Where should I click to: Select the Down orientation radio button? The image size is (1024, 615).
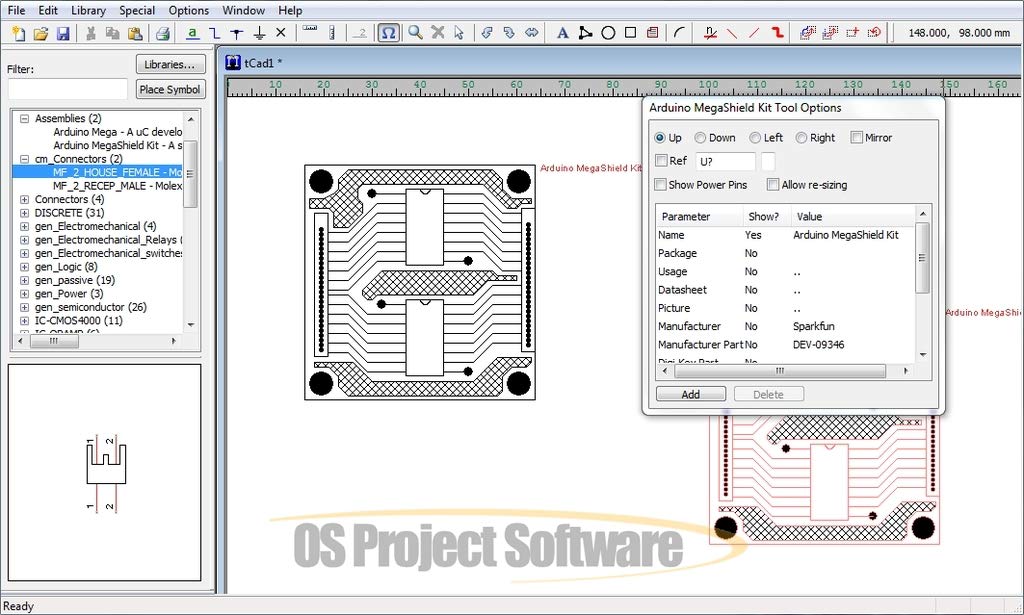[700, 138]
